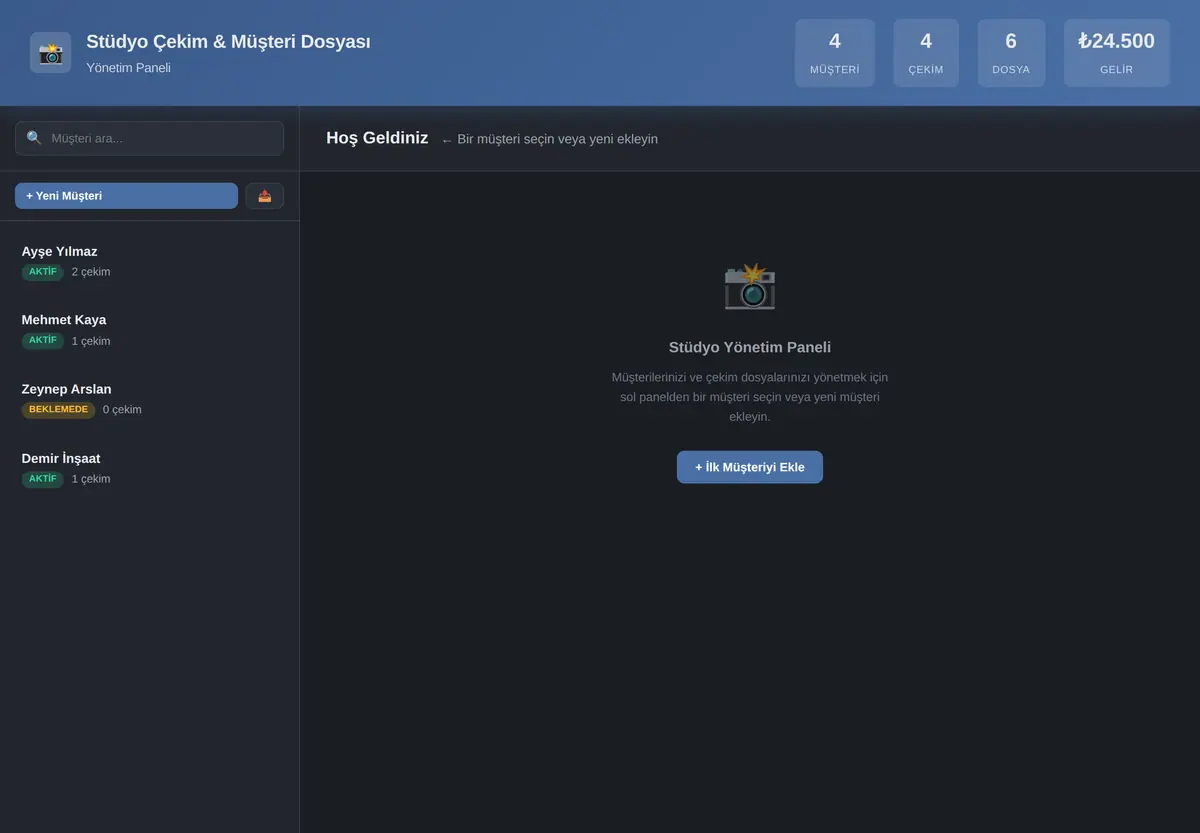Click the camera logo icon in the header
This screenshot has height=833, width=1200.
point(50,52)
